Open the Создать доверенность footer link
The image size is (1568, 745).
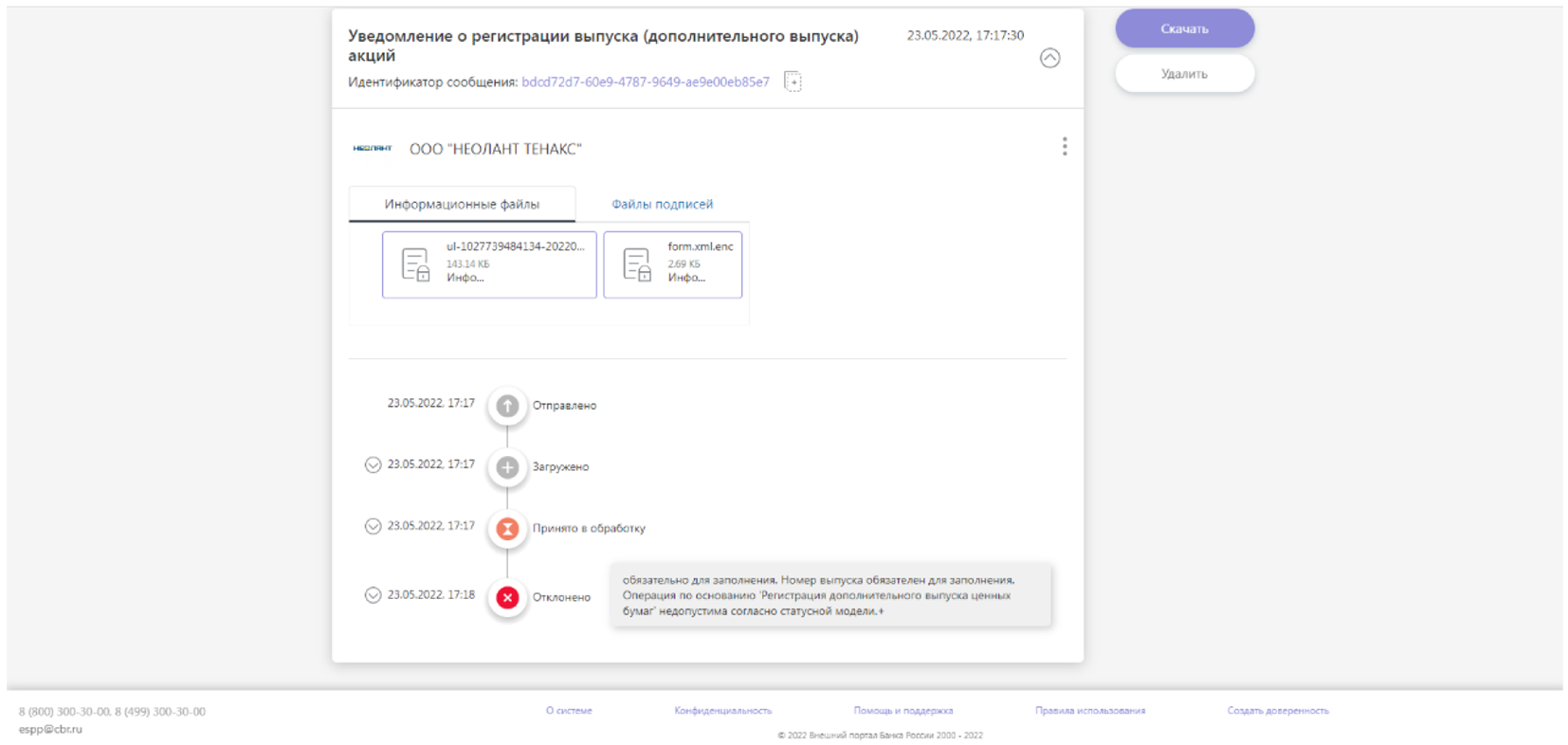(x=1277, y=711)
